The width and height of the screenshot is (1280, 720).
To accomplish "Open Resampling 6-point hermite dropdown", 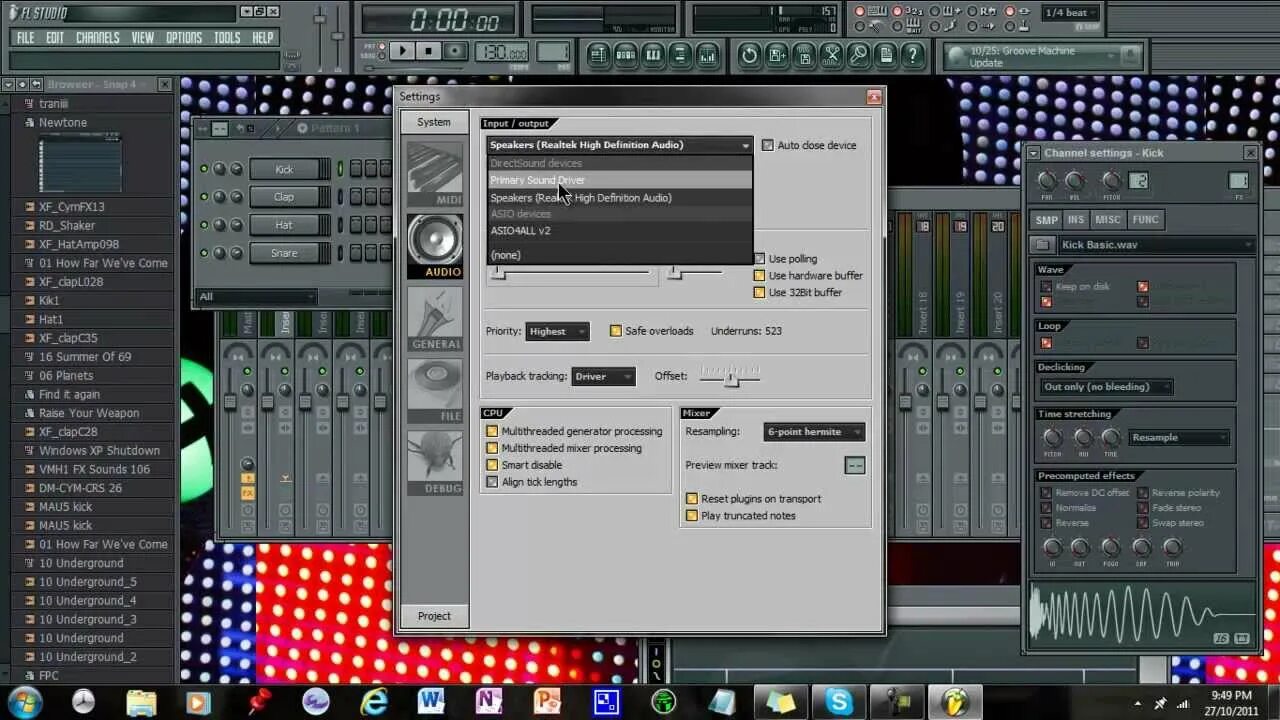I will pyautogui.click(x=814, y=432).
